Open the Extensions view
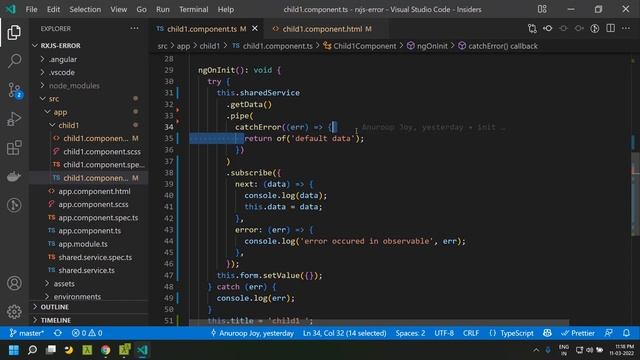The width and height of the screenshot is (640, 360). tap(14, 148)
